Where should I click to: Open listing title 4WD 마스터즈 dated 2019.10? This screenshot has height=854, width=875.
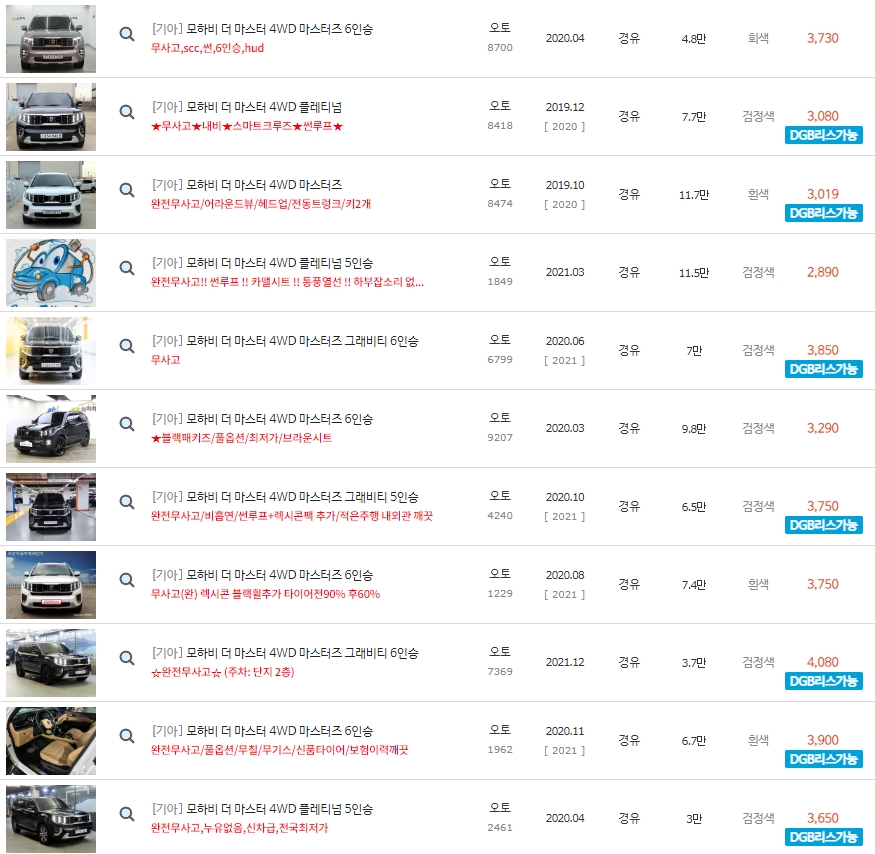[x=247, y=185]
